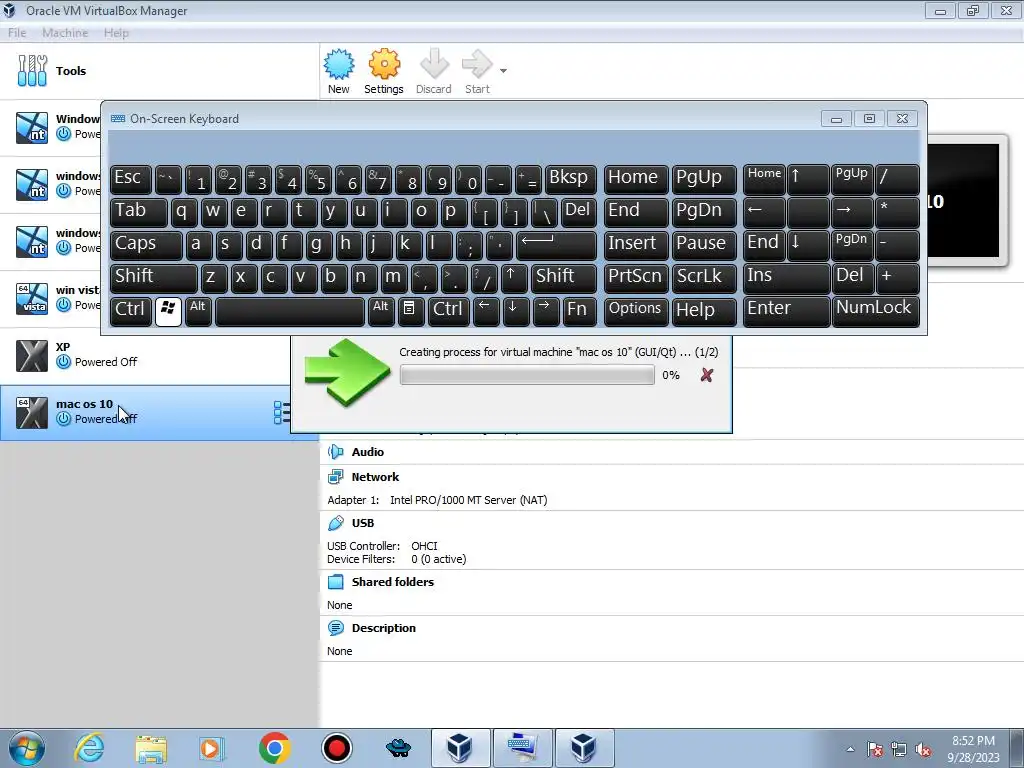Switch to the On-Screen Keyboard taskbar button
This screenshot has height=768, width=1024.
(522, 748)
